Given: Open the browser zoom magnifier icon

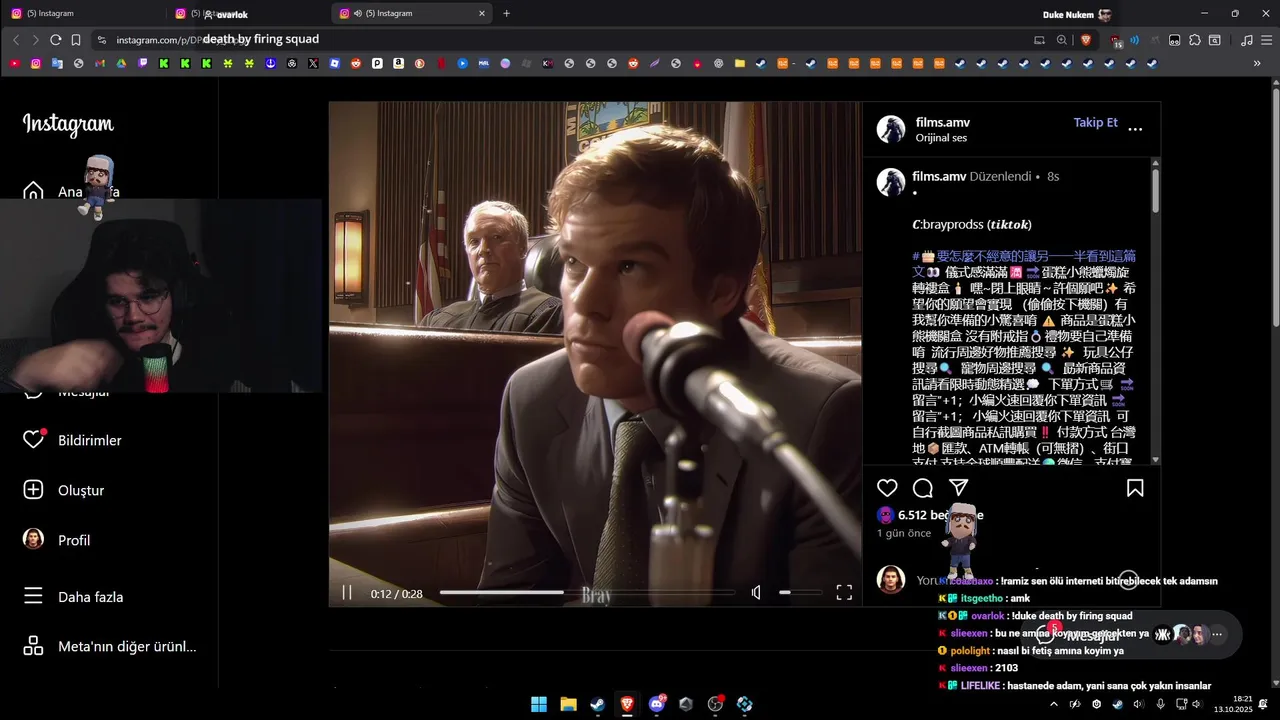Looking at the screenshot, I should point(1062,40).
